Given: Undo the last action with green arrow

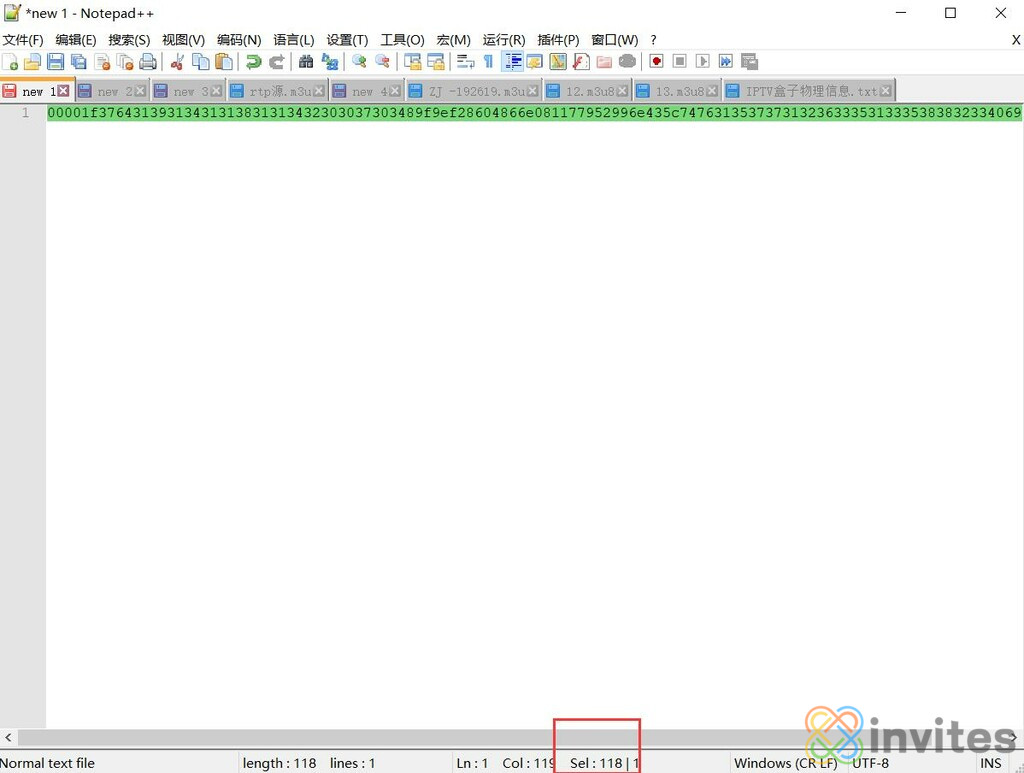Looking at the screenshot, I should tap(253, 61).
